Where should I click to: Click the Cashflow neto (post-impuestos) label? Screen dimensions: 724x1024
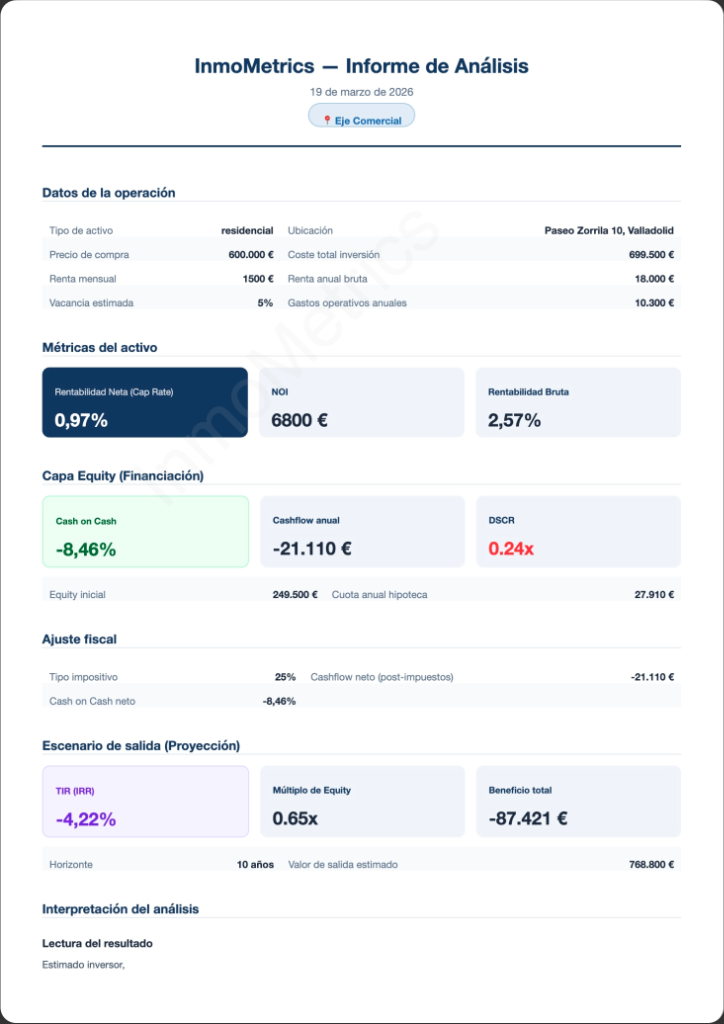(382, 677)
